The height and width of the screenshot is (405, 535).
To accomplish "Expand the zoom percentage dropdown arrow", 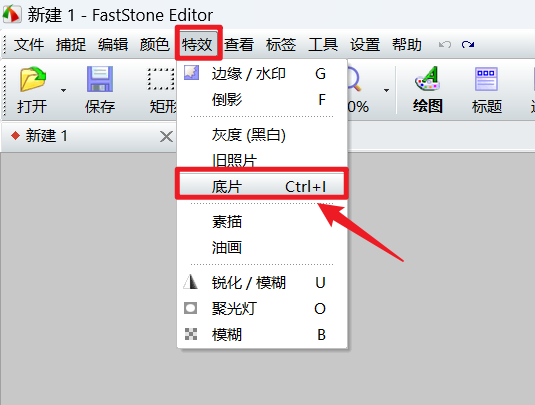I will coord(386,90).
